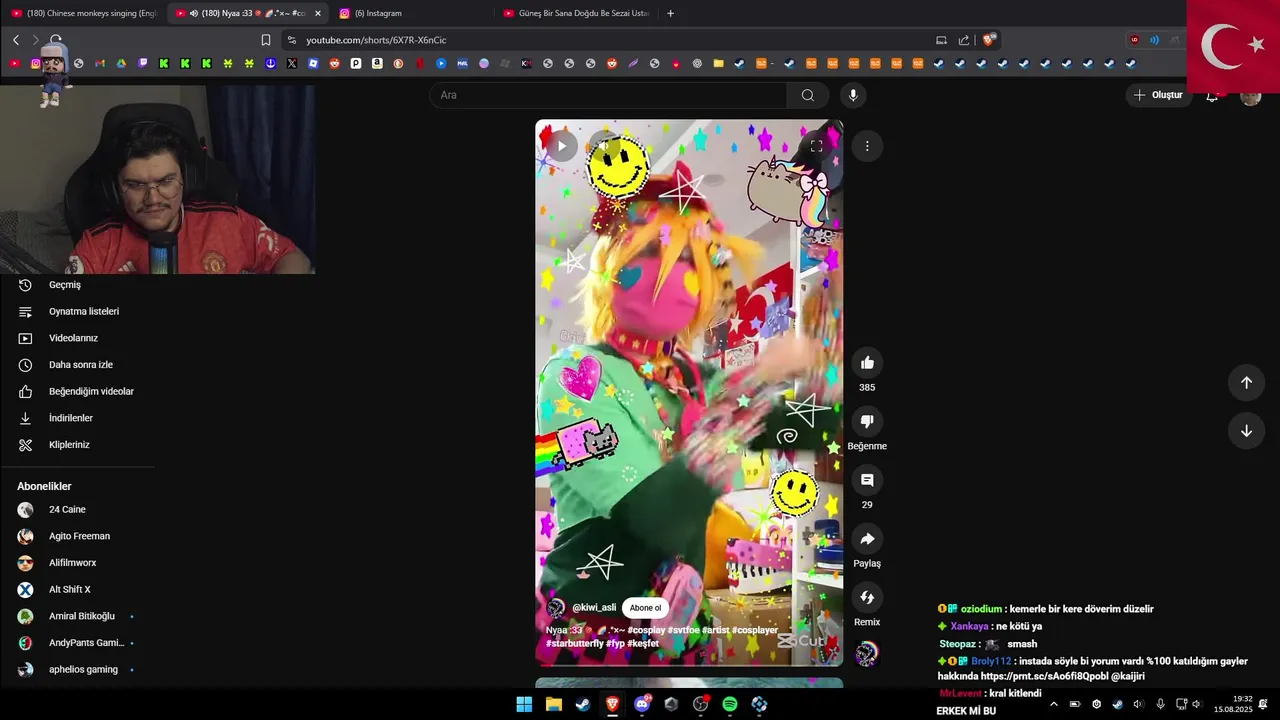The width and height of the screenshot is (1280, 720).
Task: Open Agito Freeman subscription channel
Action: click(79, 536)
